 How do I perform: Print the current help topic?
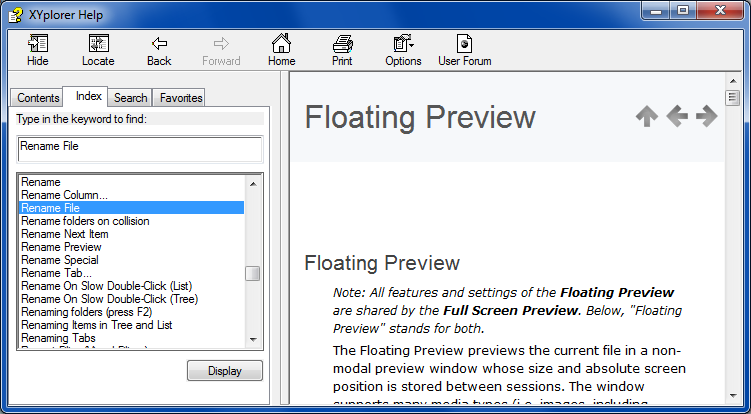342,44
